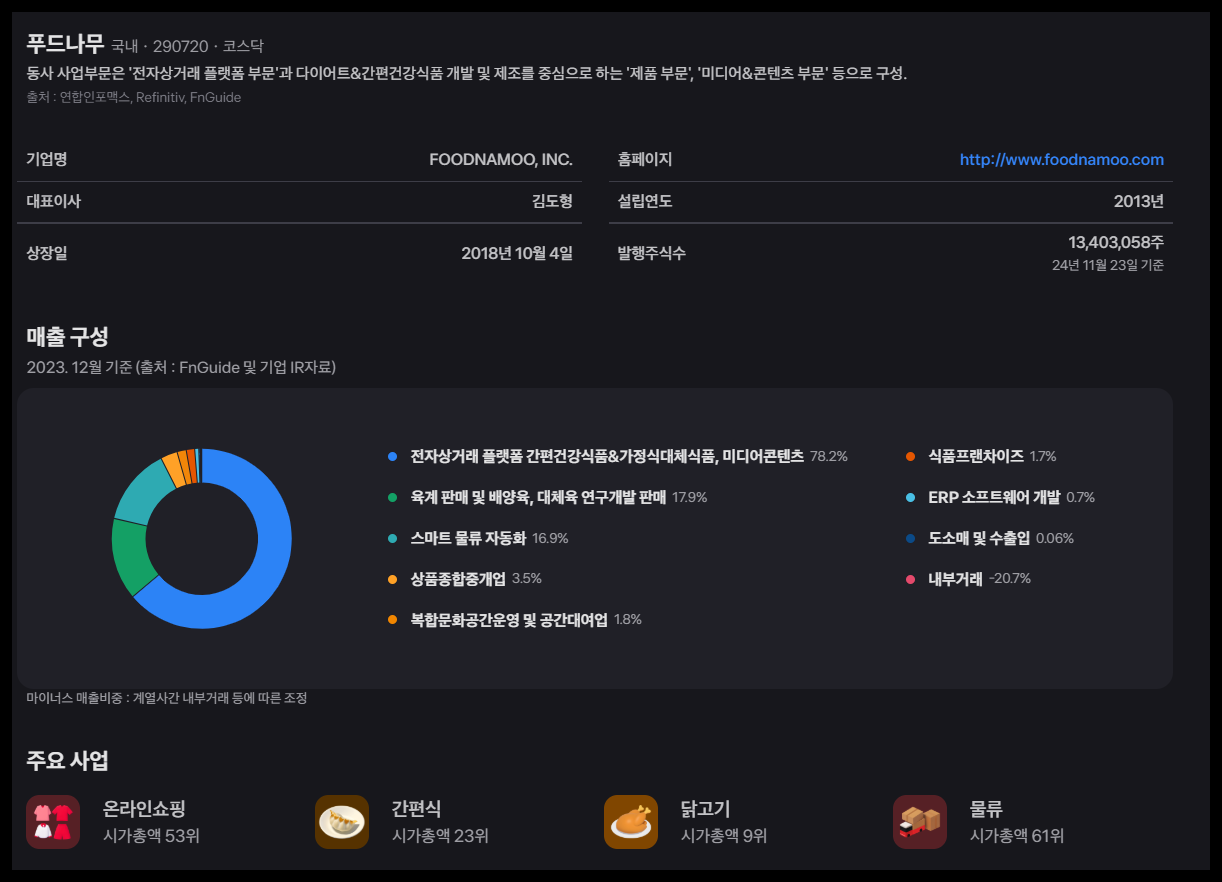The image size is (1222, 882).
Task: Click the CEO name 김도형
Action: pyautogui.click(x=551, y=200)
